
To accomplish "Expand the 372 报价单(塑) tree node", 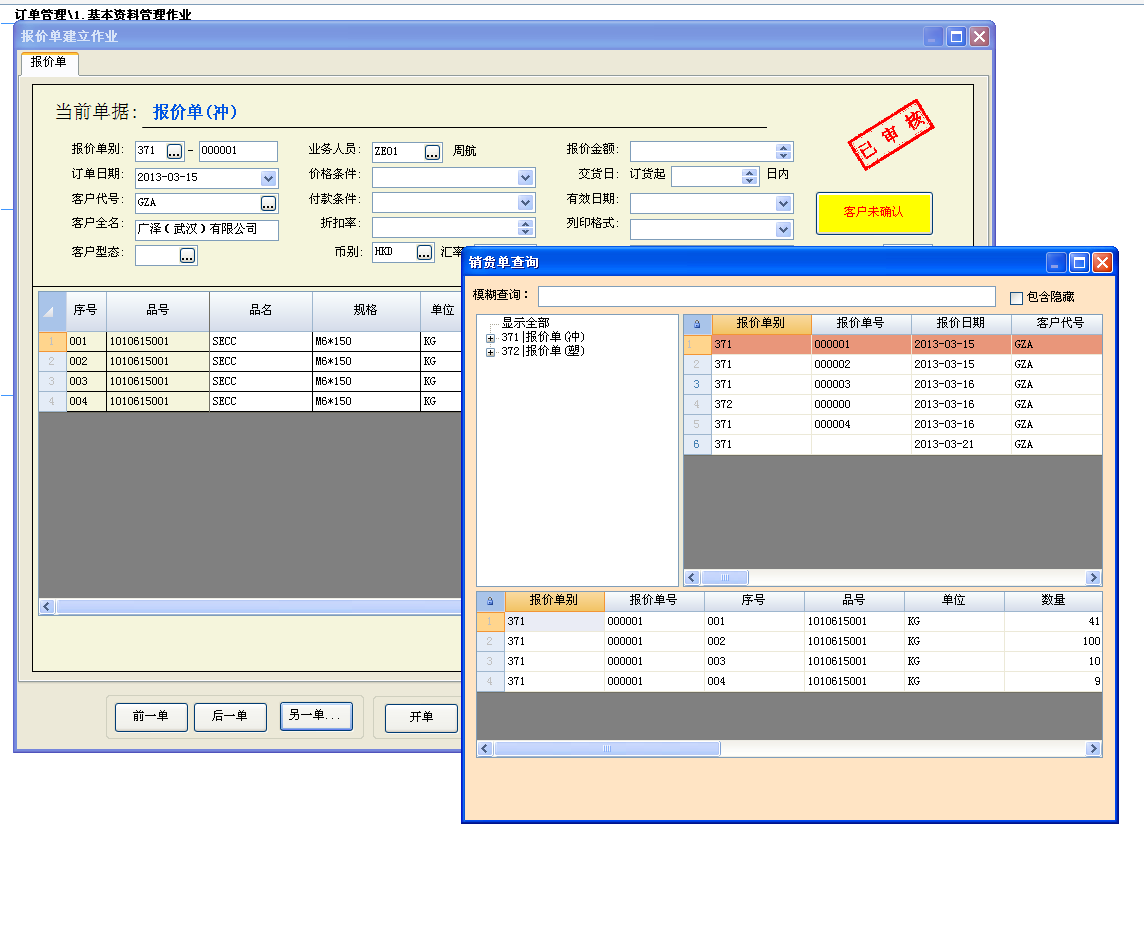I will (490, 352).
